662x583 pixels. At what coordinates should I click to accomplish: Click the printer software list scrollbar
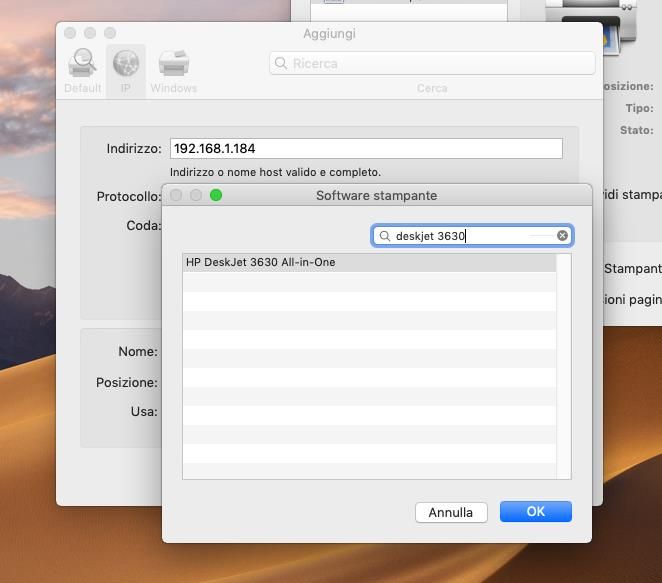[x=564, y=366]
